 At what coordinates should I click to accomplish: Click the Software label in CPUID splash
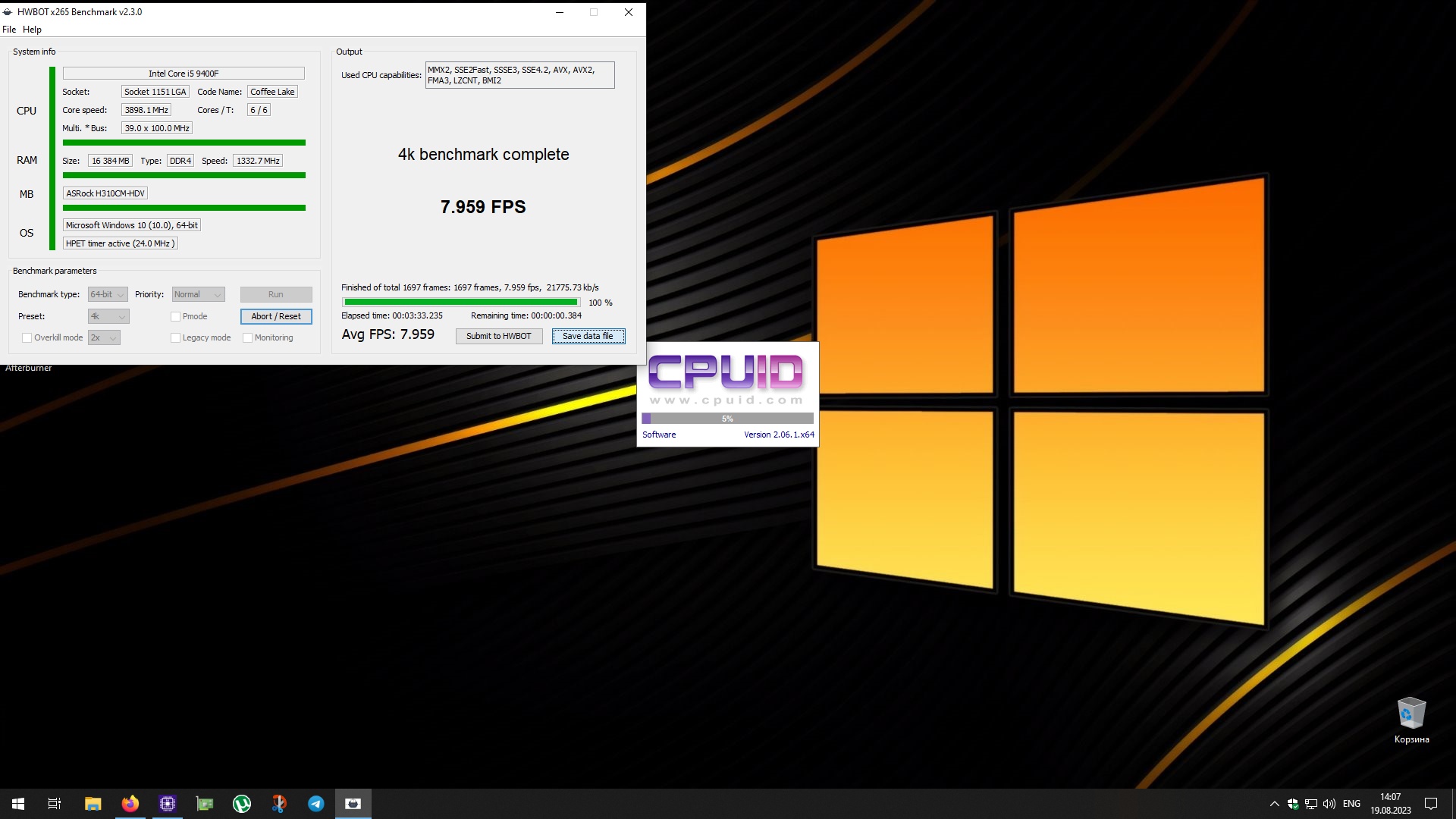tap(659, 435)
